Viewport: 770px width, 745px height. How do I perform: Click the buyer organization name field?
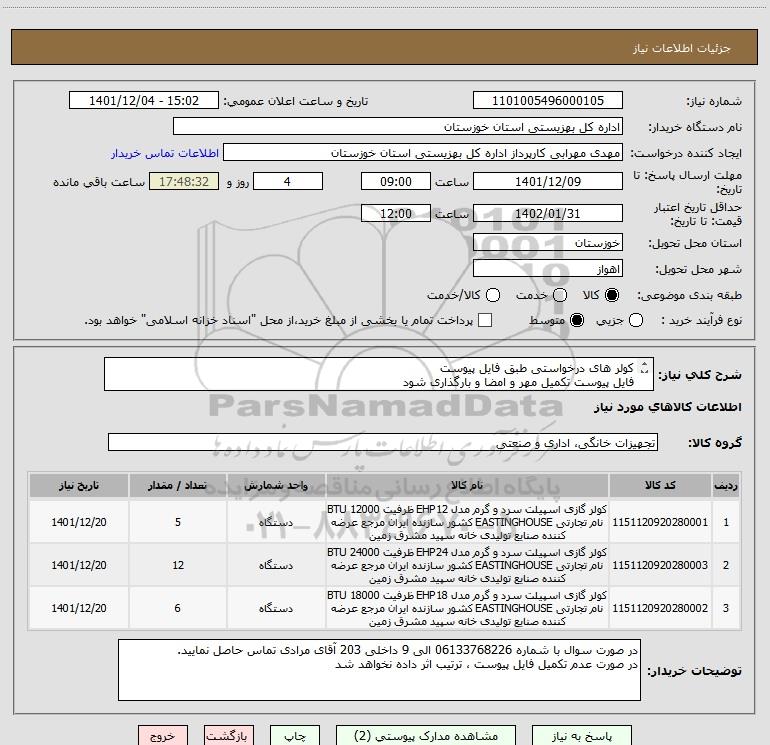click(398, 127)
